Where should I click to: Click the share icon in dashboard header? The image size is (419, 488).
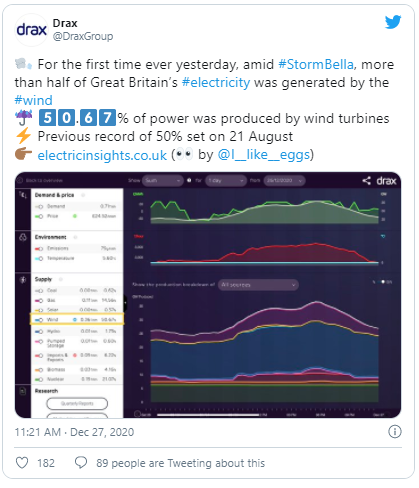tap(367, 181)
